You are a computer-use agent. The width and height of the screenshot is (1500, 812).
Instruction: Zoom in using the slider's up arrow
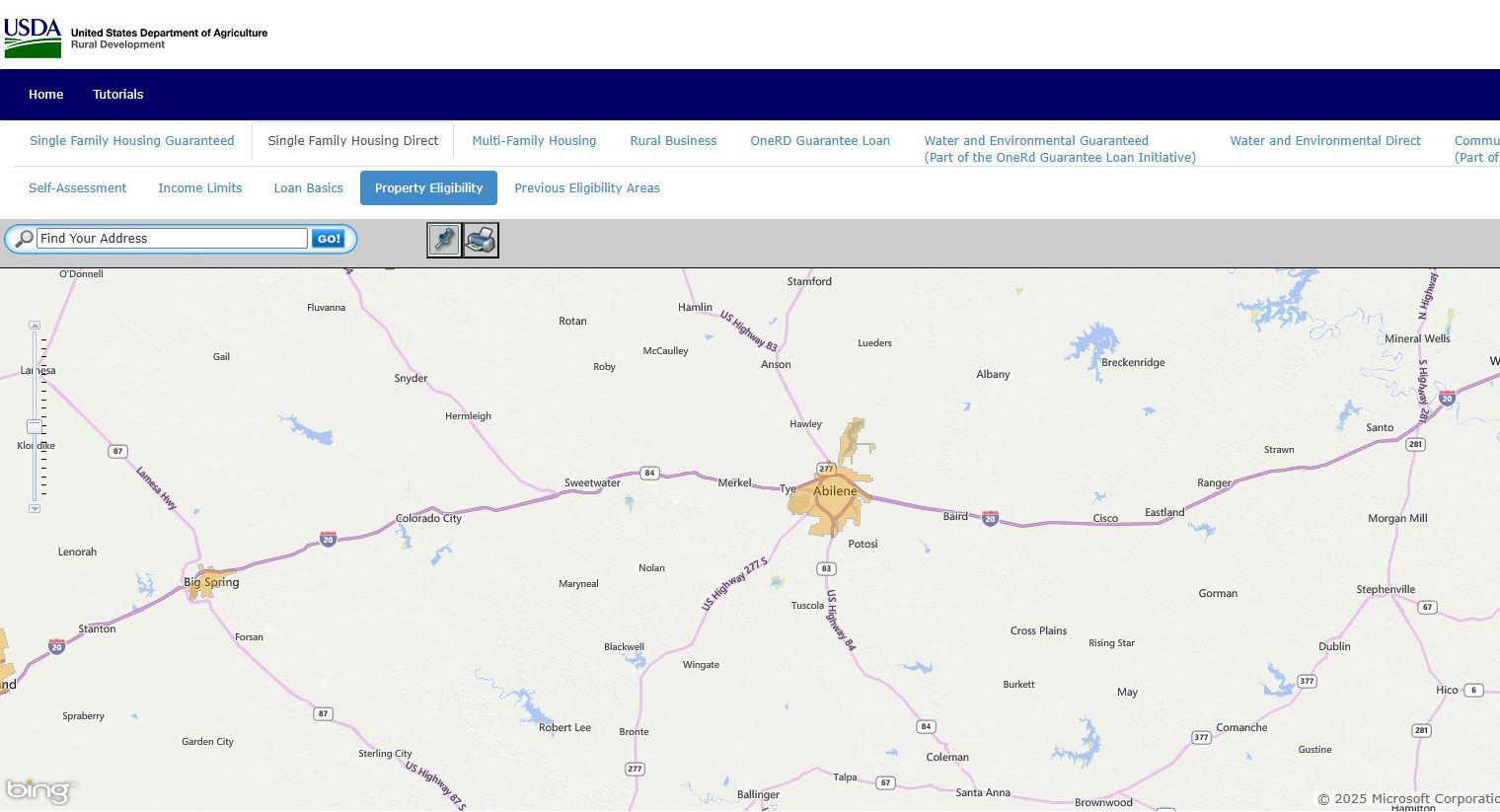(35, 324)
